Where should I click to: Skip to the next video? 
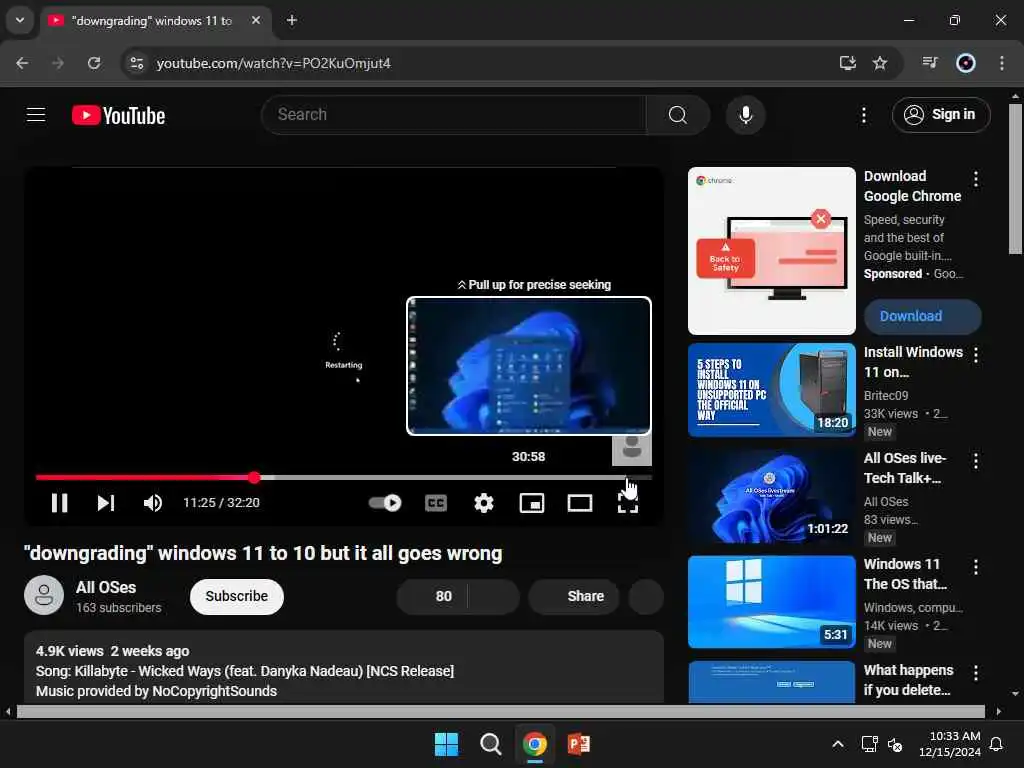click(106, 503)
